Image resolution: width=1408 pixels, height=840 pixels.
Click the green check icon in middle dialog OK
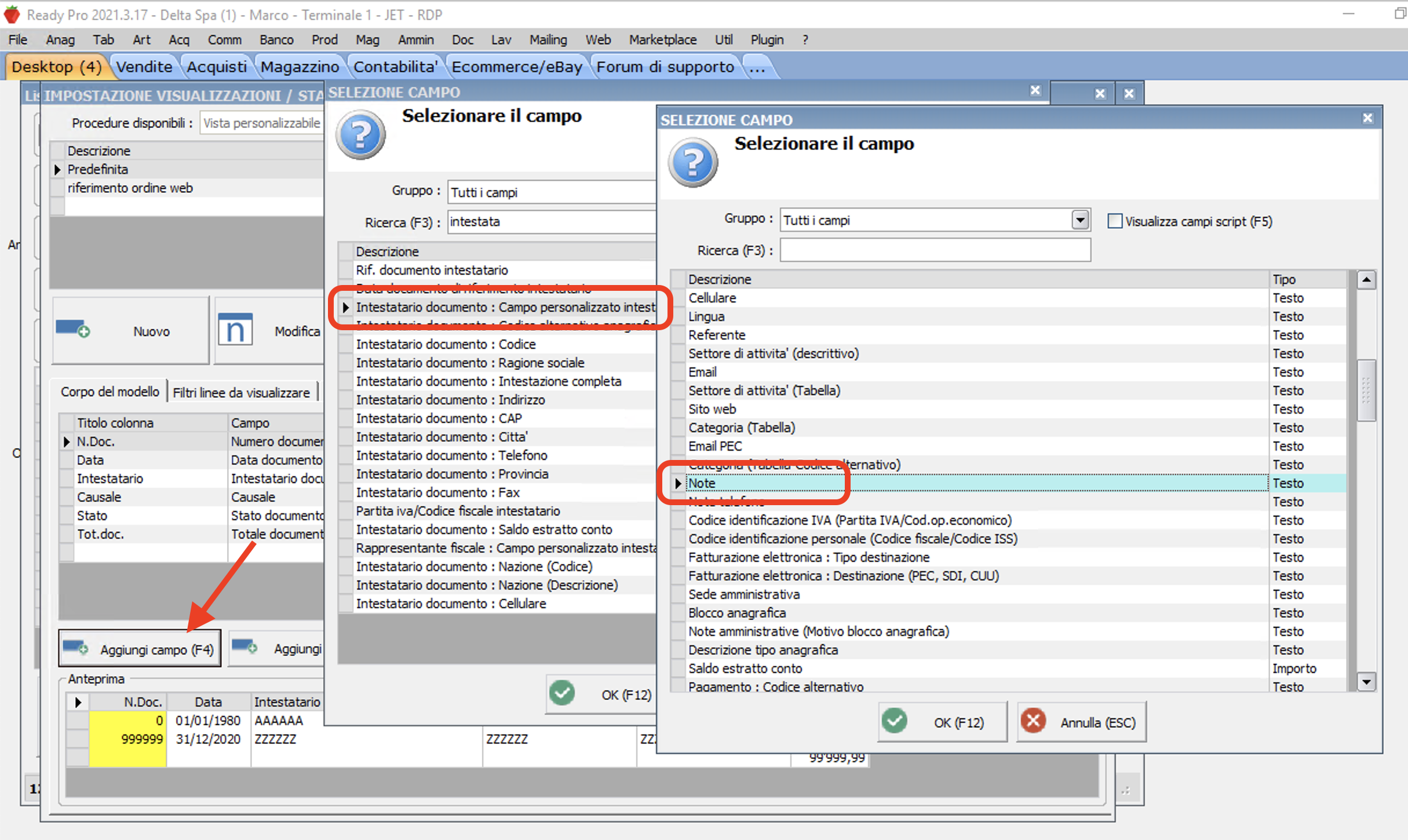click(x=562, y=693)
